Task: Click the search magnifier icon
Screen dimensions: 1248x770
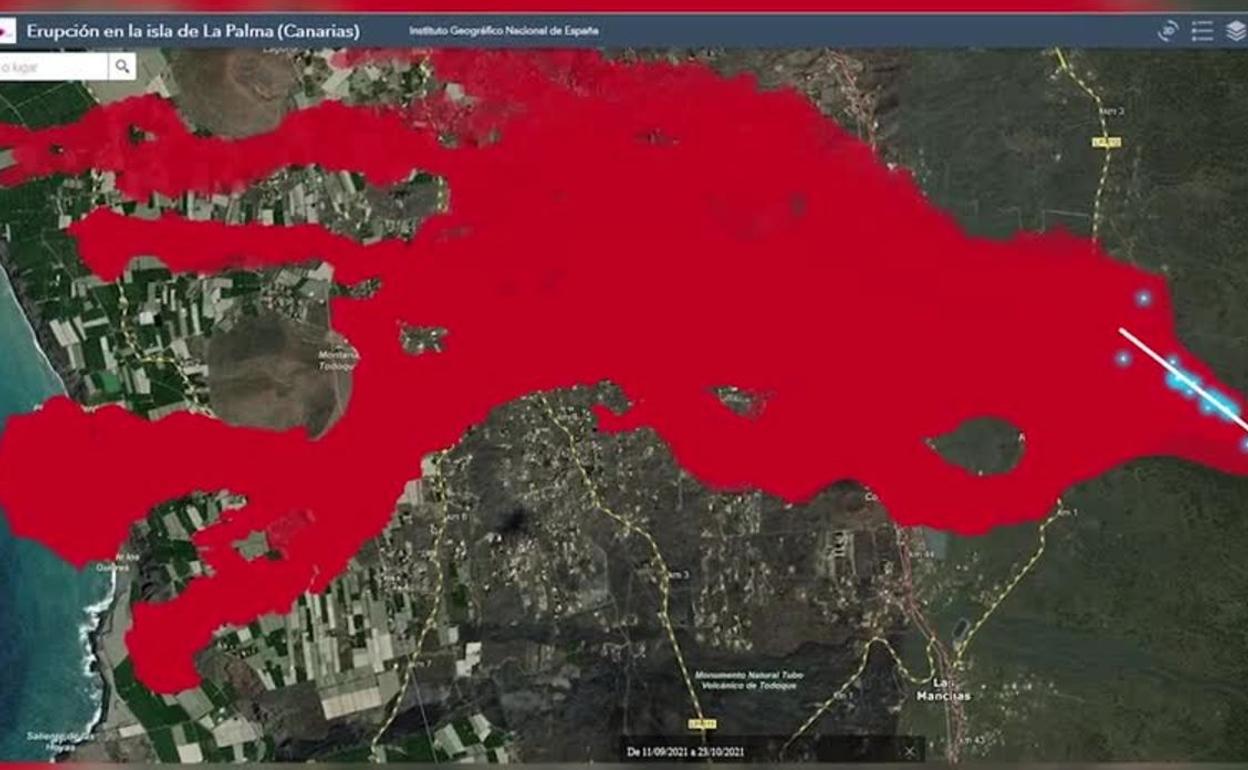Action: click(122, 67)
